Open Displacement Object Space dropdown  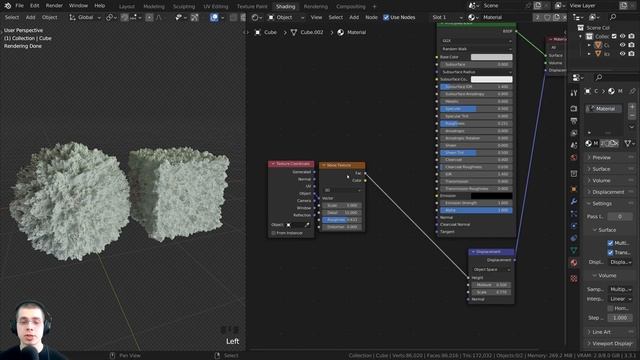[x=491, y=270]
